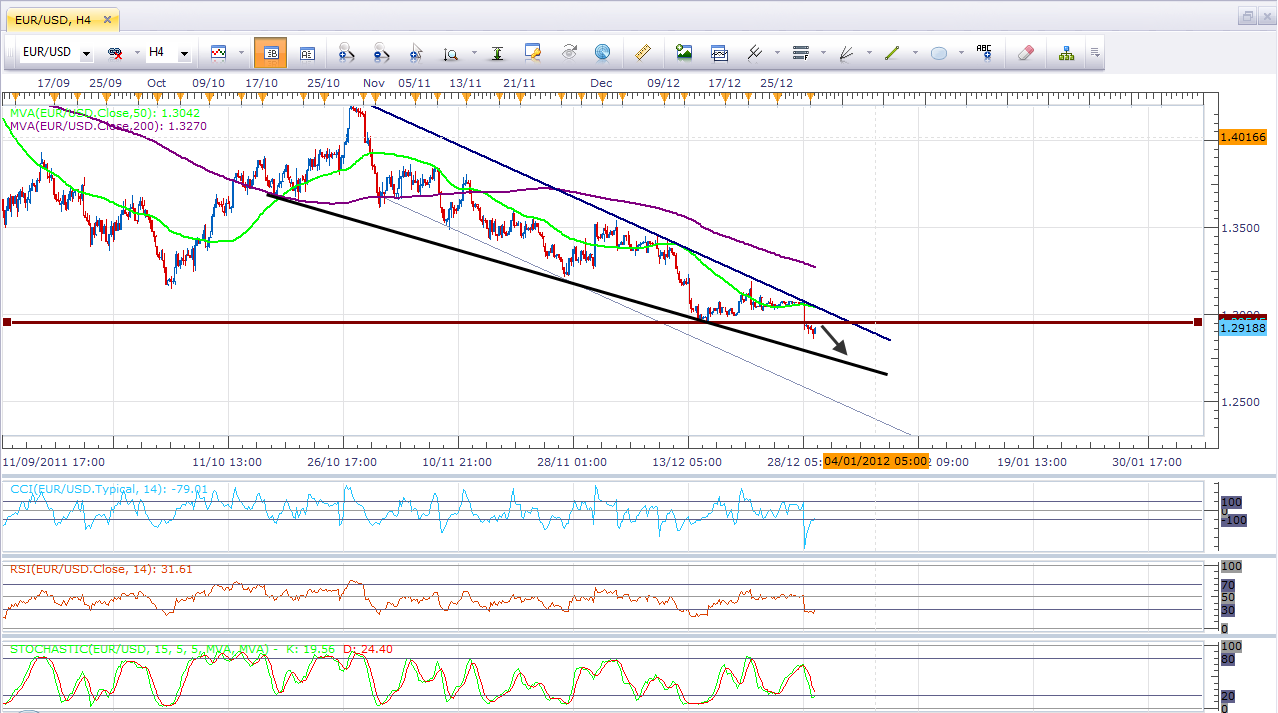Click the chart window with pencil icon

click(x=532, y=52)
